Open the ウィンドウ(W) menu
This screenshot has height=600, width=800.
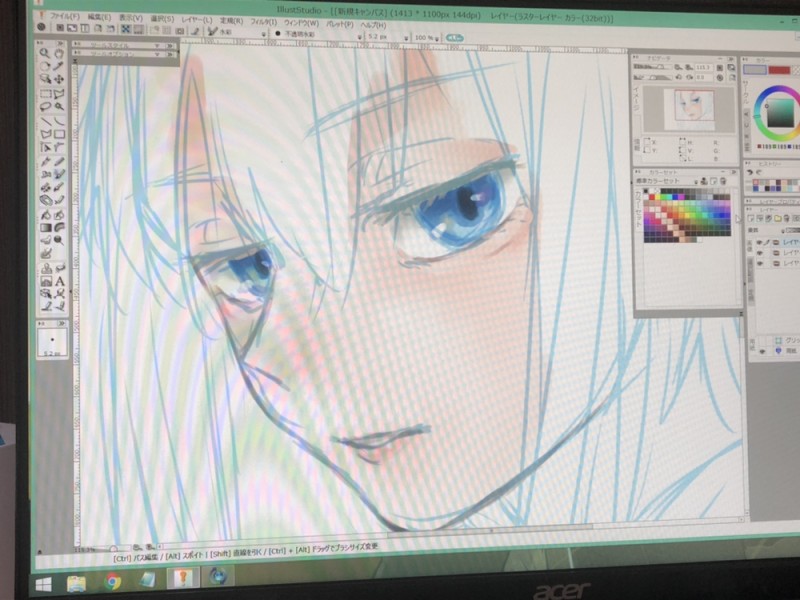point(301,22)
